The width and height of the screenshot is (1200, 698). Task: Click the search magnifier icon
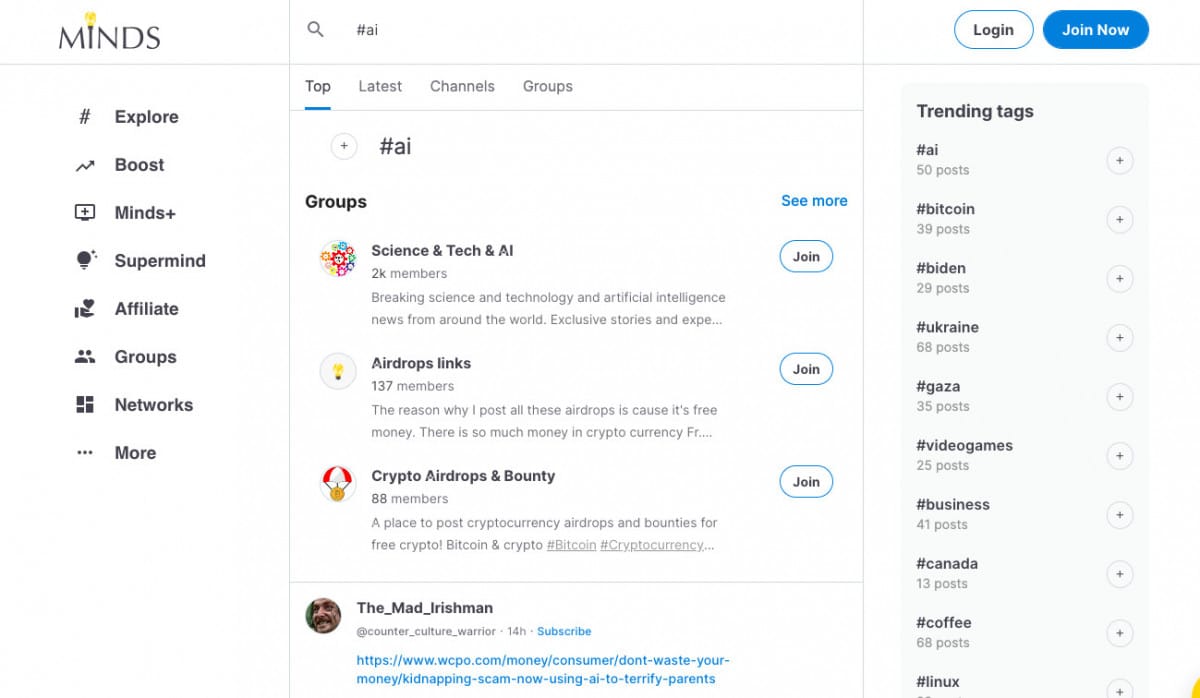pos(316,30)
